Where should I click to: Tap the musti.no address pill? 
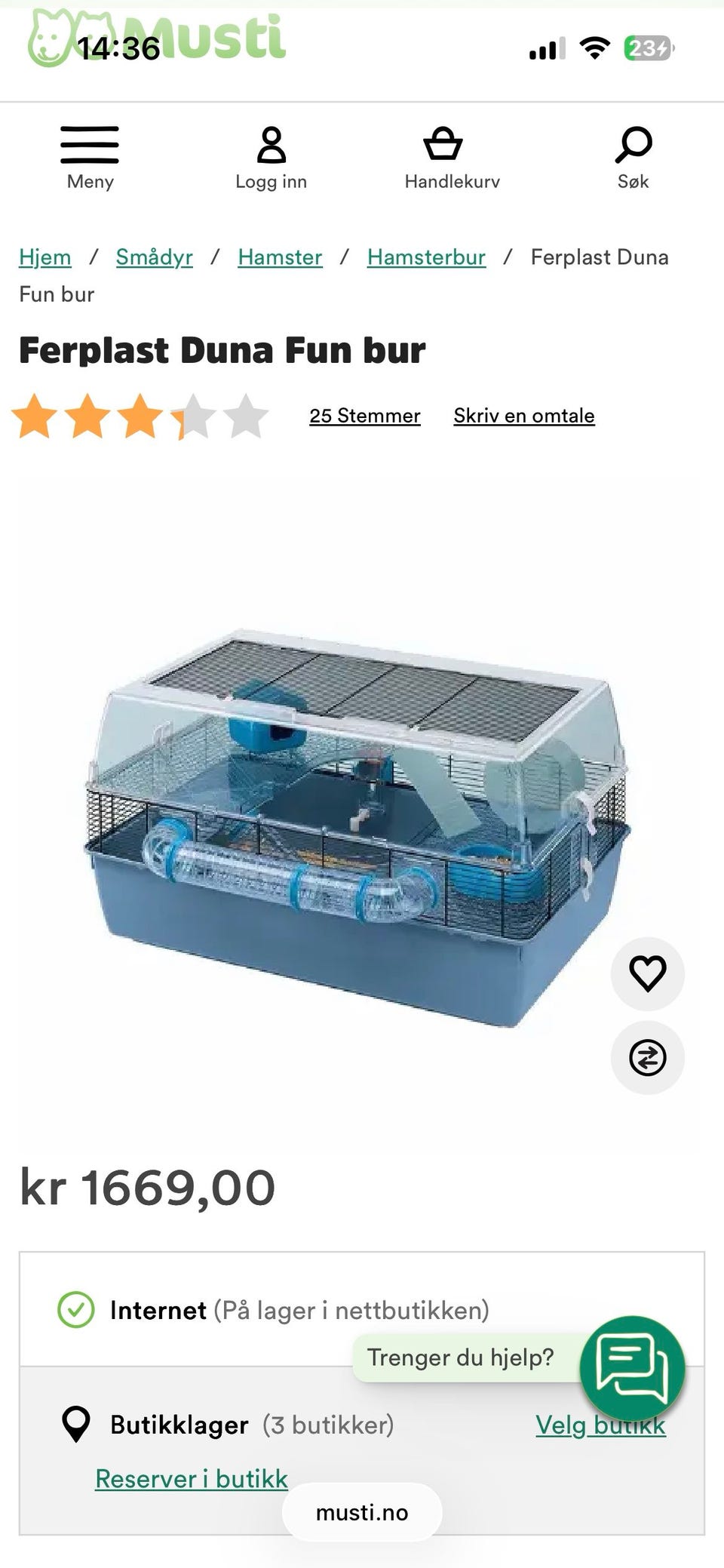point(362,1512)
